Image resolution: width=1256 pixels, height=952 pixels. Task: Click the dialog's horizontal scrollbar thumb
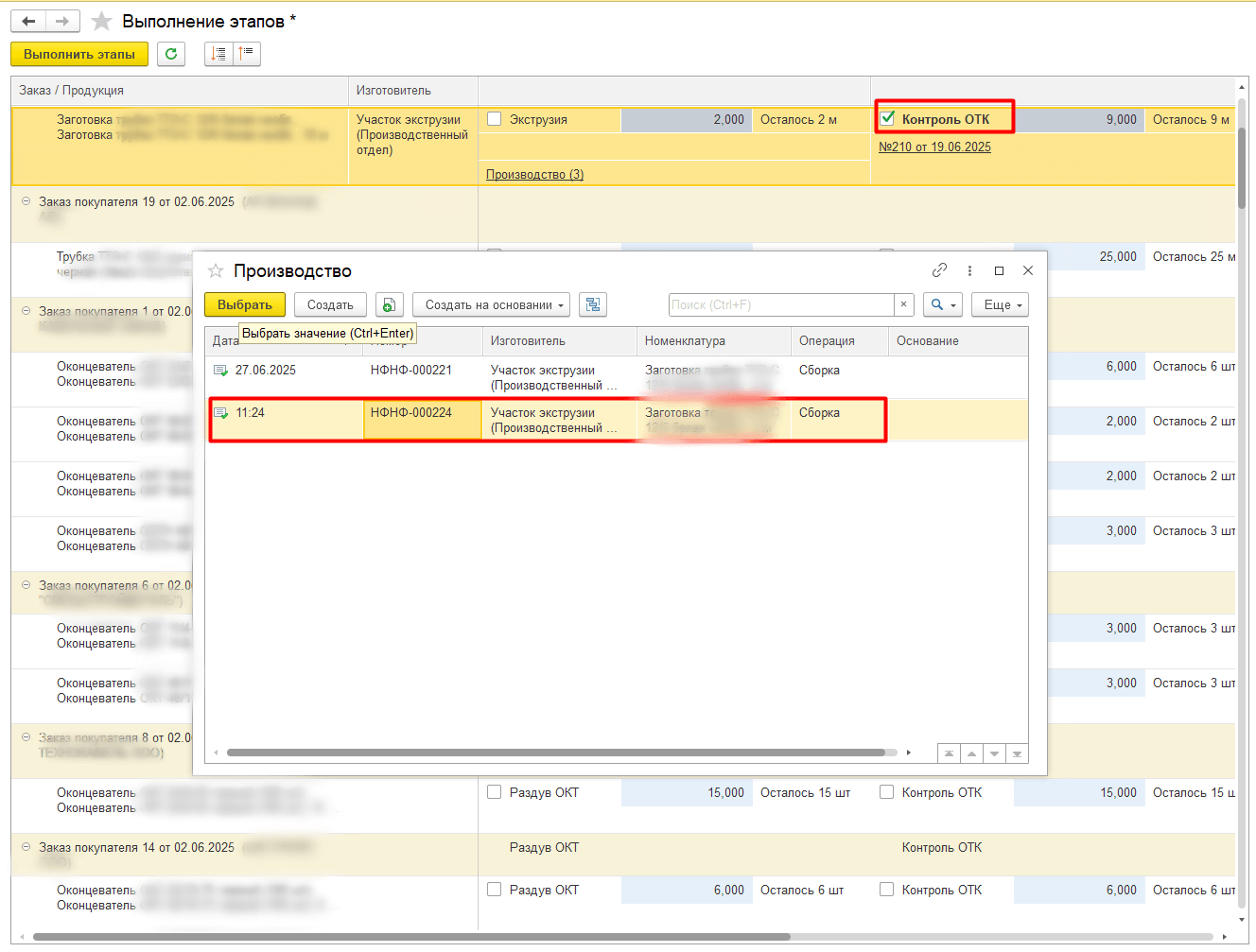(x=558, y=753)
